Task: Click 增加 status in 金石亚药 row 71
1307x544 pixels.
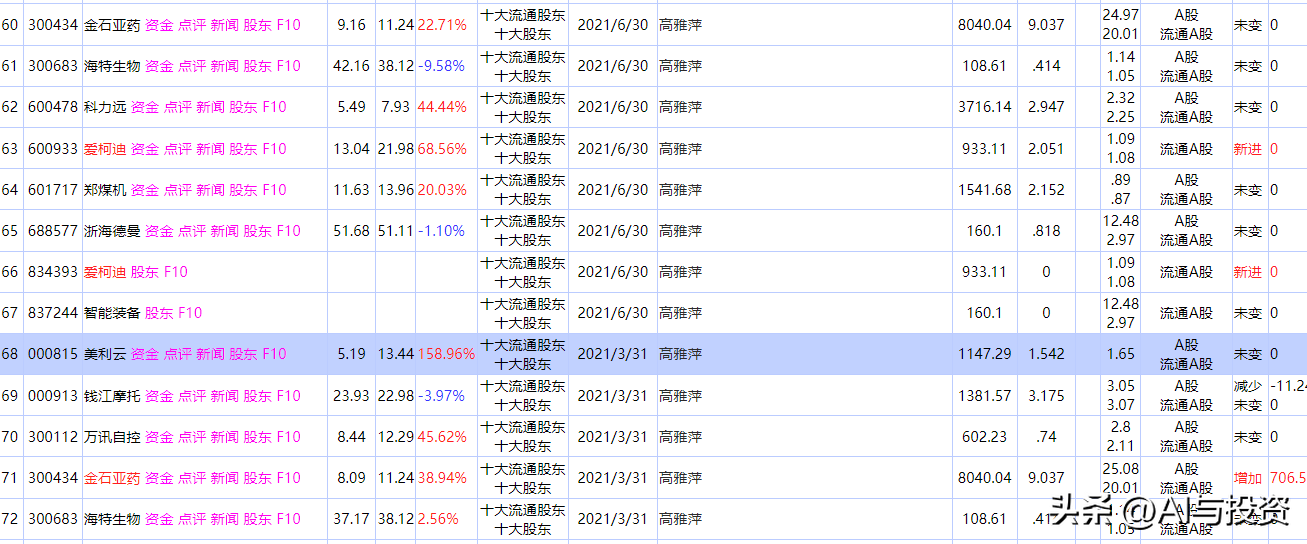Action: click(1248, 477)
